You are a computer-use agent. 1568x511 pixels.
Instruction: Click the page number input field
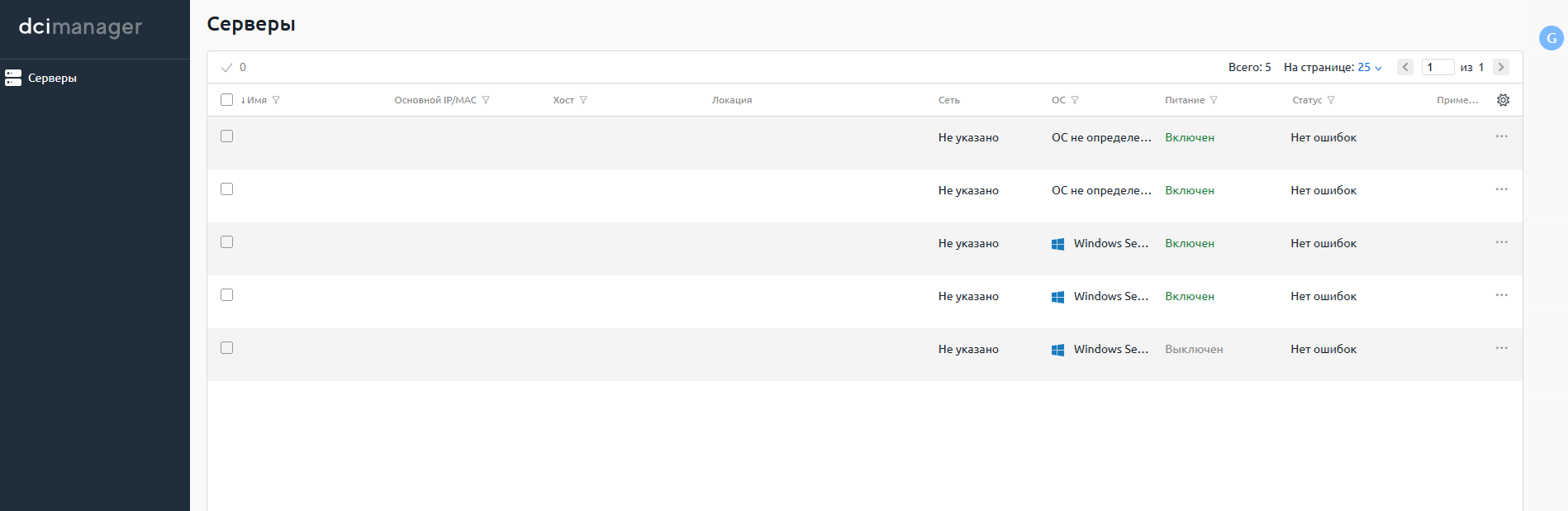(x=1437, y=67)
